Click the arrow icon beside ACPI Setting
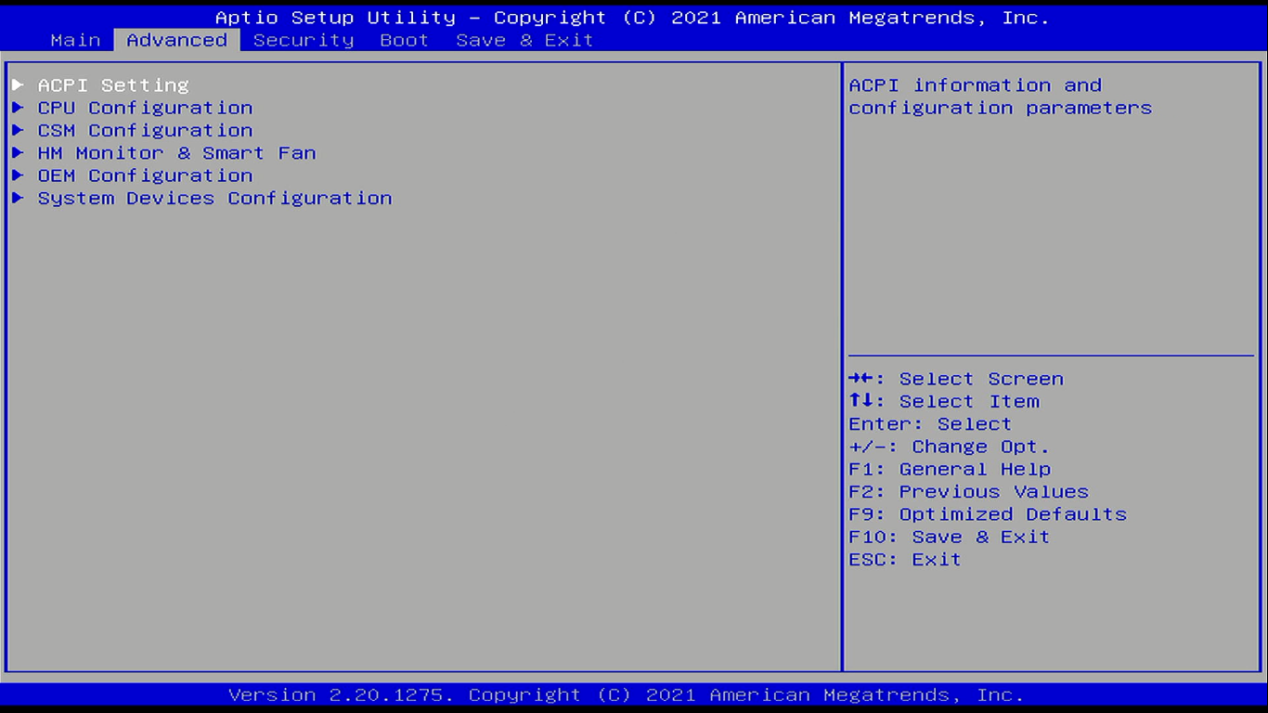The height and width of the screenshot is (713, 1268). tap(18, 85)
